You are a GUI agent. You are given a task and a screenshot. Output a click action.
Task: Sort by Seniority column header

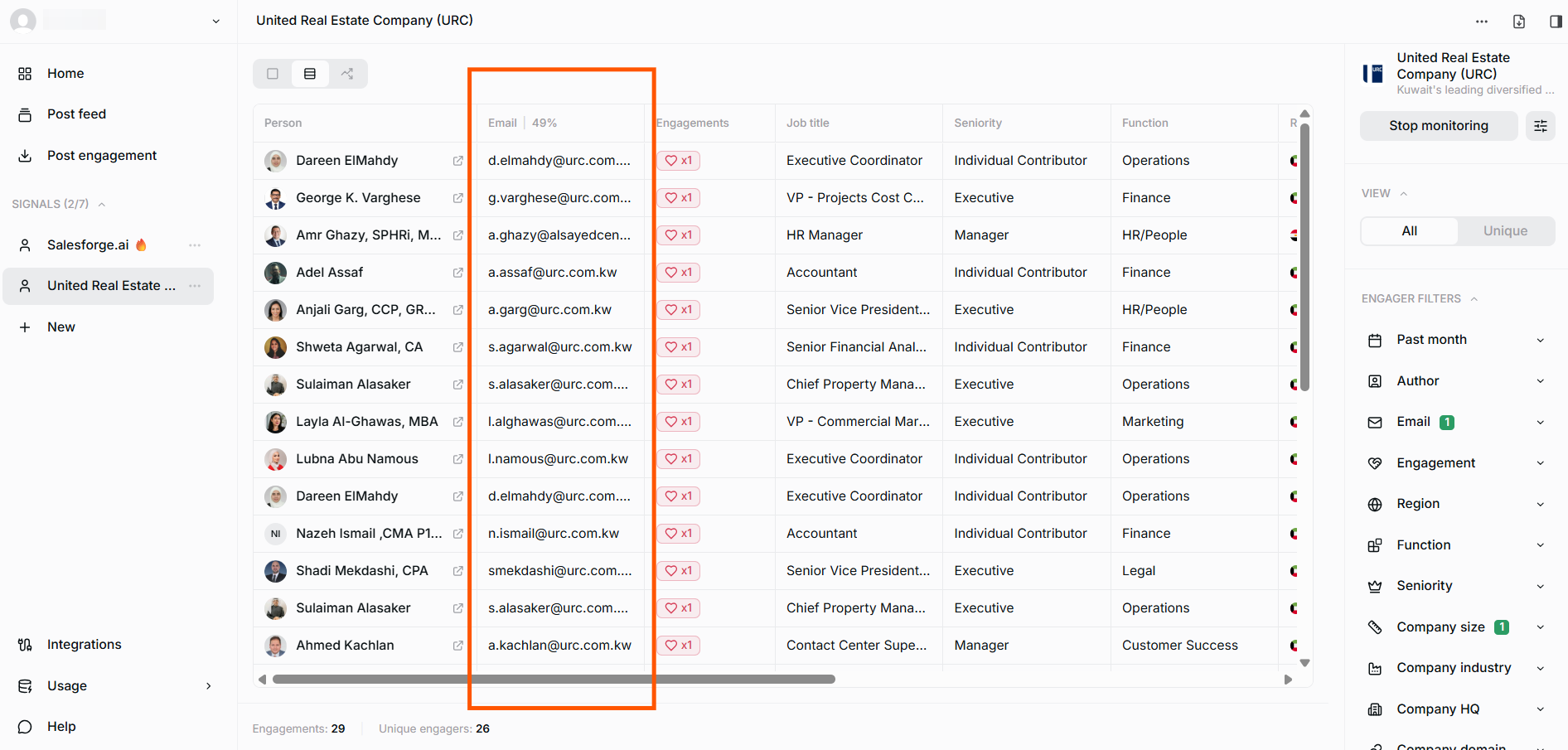tap(978, 123)
